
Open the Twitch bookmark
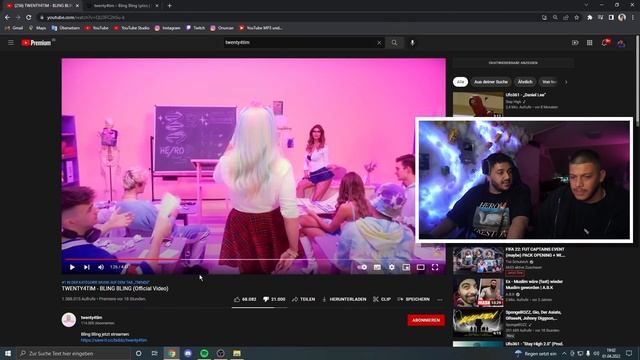pyautogui.click(x=196, y=28)
